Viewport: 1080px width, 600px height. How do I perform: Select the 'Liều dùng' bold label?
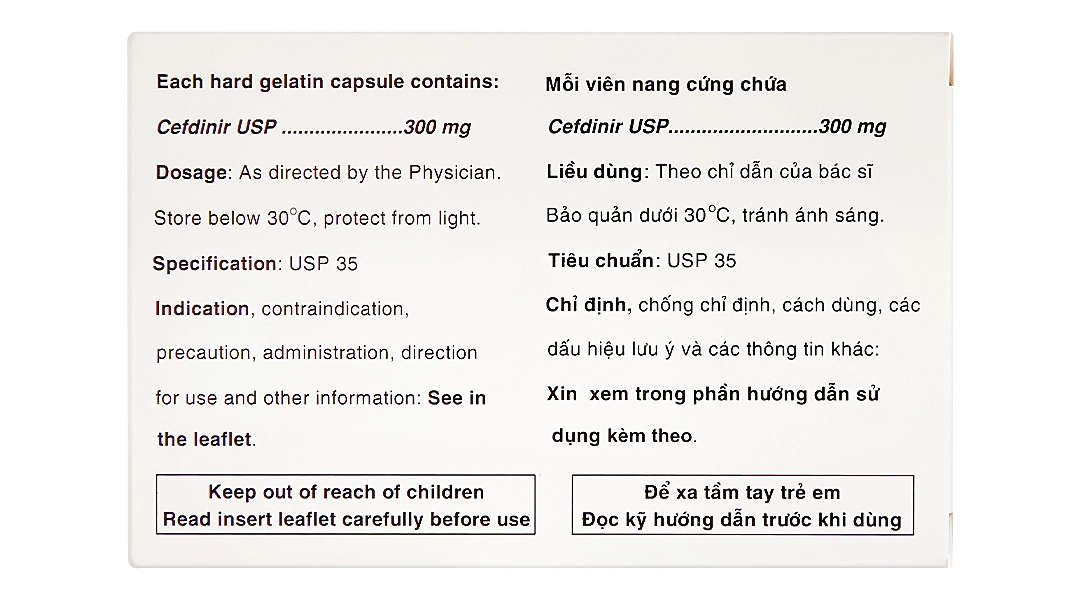pyautogui.click(x=595, y=172)
